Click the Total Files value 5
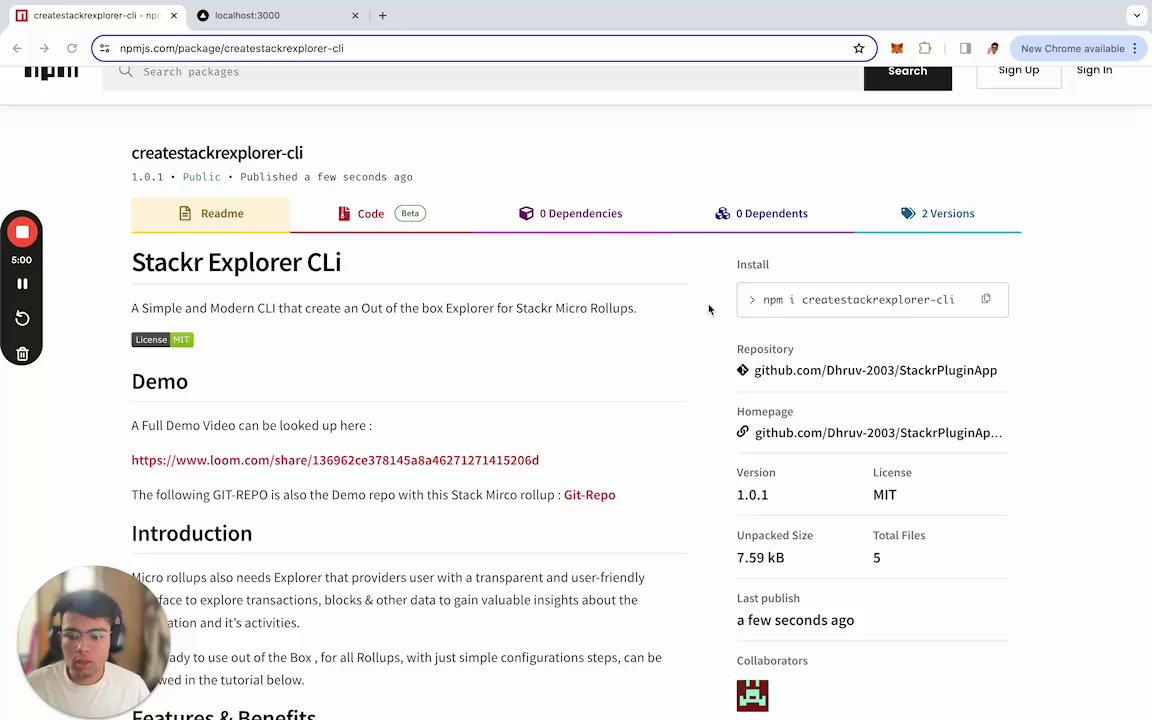This screenshot has width=1152, height=720. (x=876, y=558)
